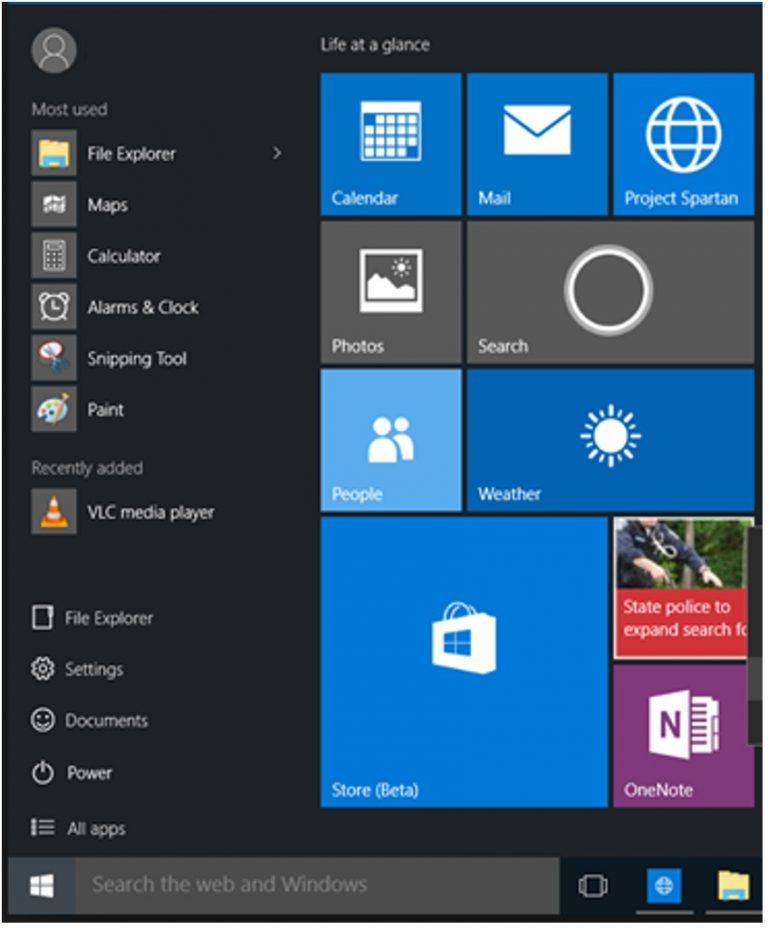768x929 pixels.
Task: Open the OneNote tile
Action: (x=684, y=736)
